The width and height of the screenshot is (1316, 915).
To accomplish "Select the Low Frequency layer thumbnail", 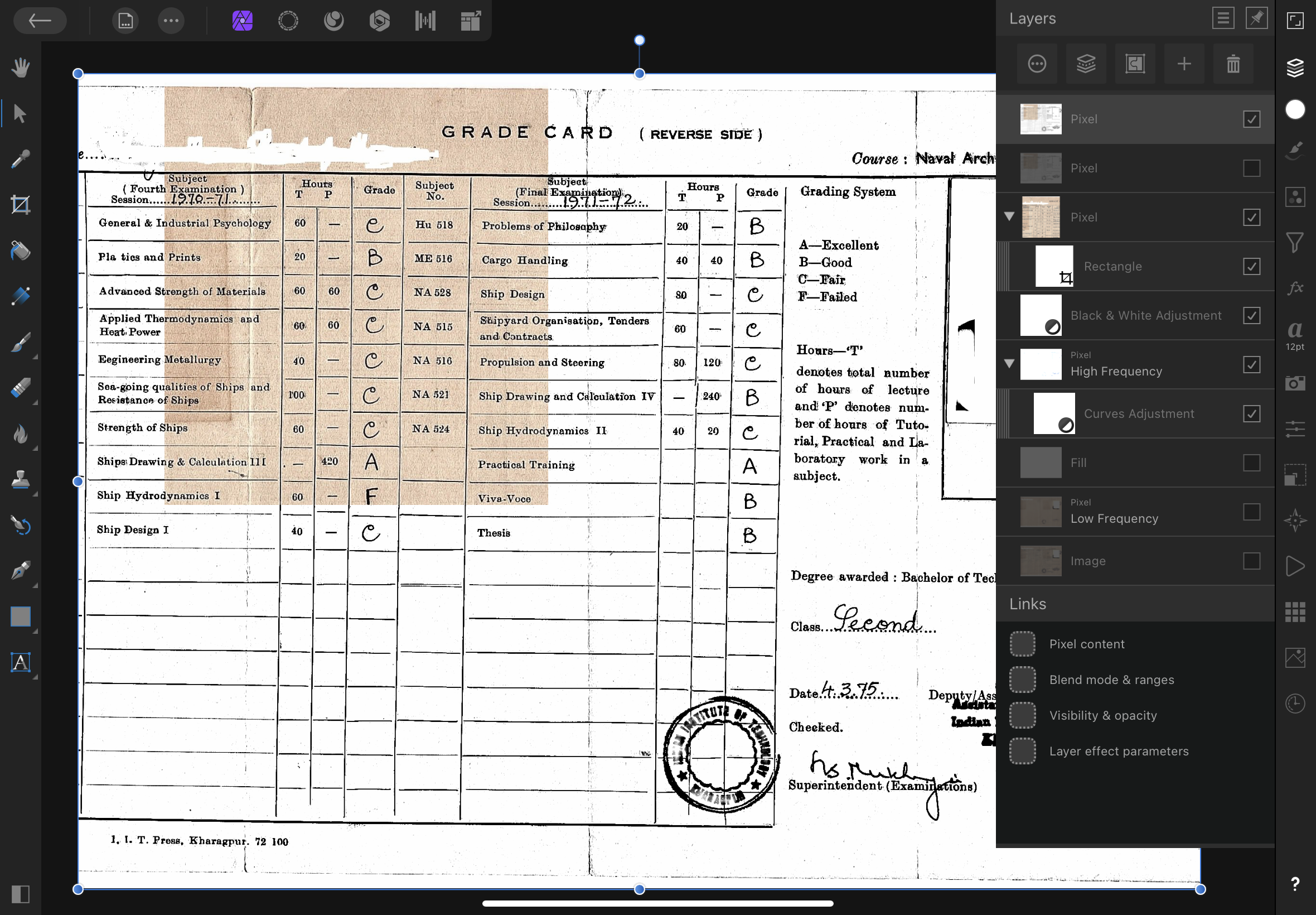I will click(1041, 512).
